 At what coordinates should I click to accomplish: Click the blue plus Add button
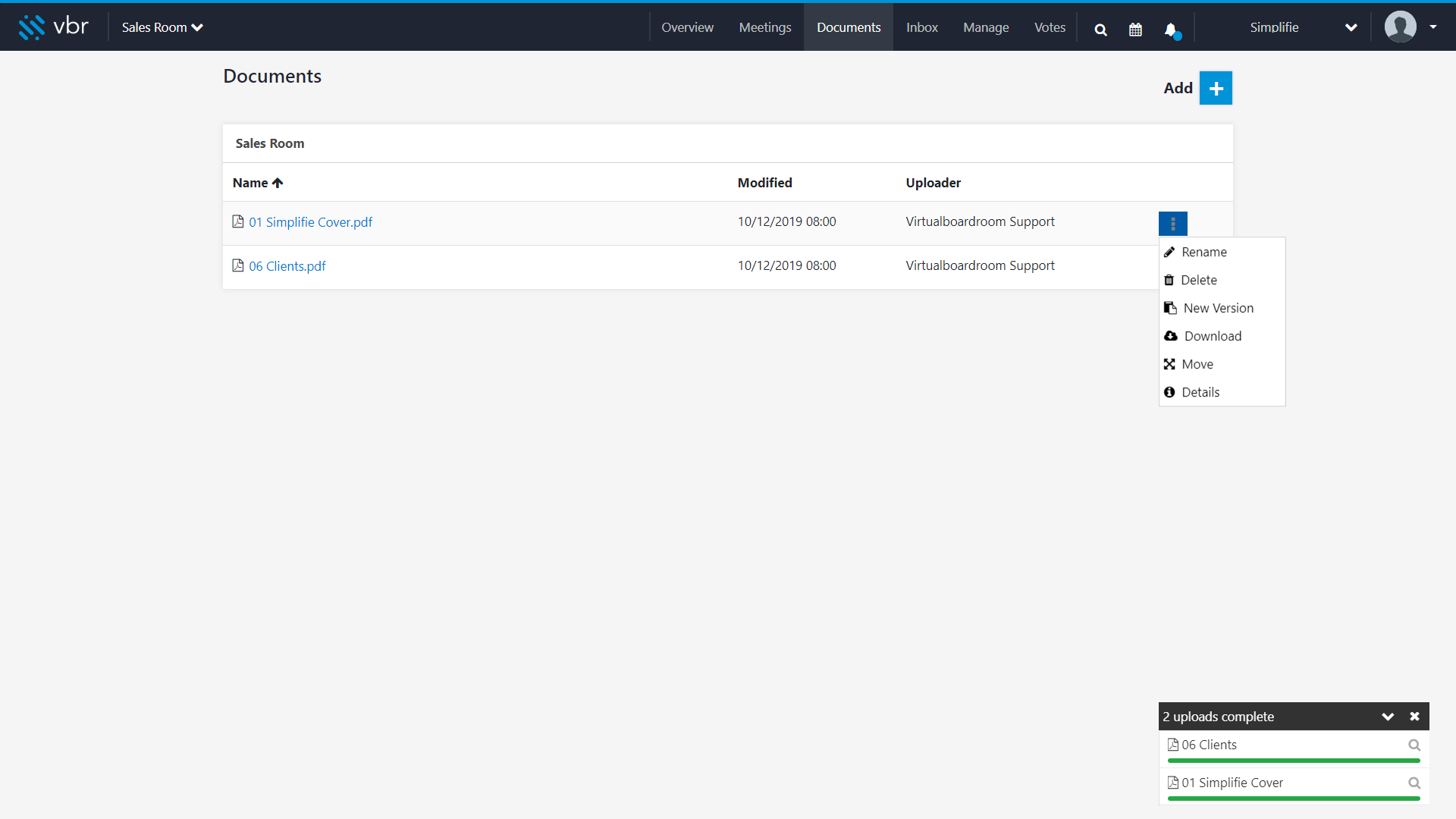[x=1216, y=88]
